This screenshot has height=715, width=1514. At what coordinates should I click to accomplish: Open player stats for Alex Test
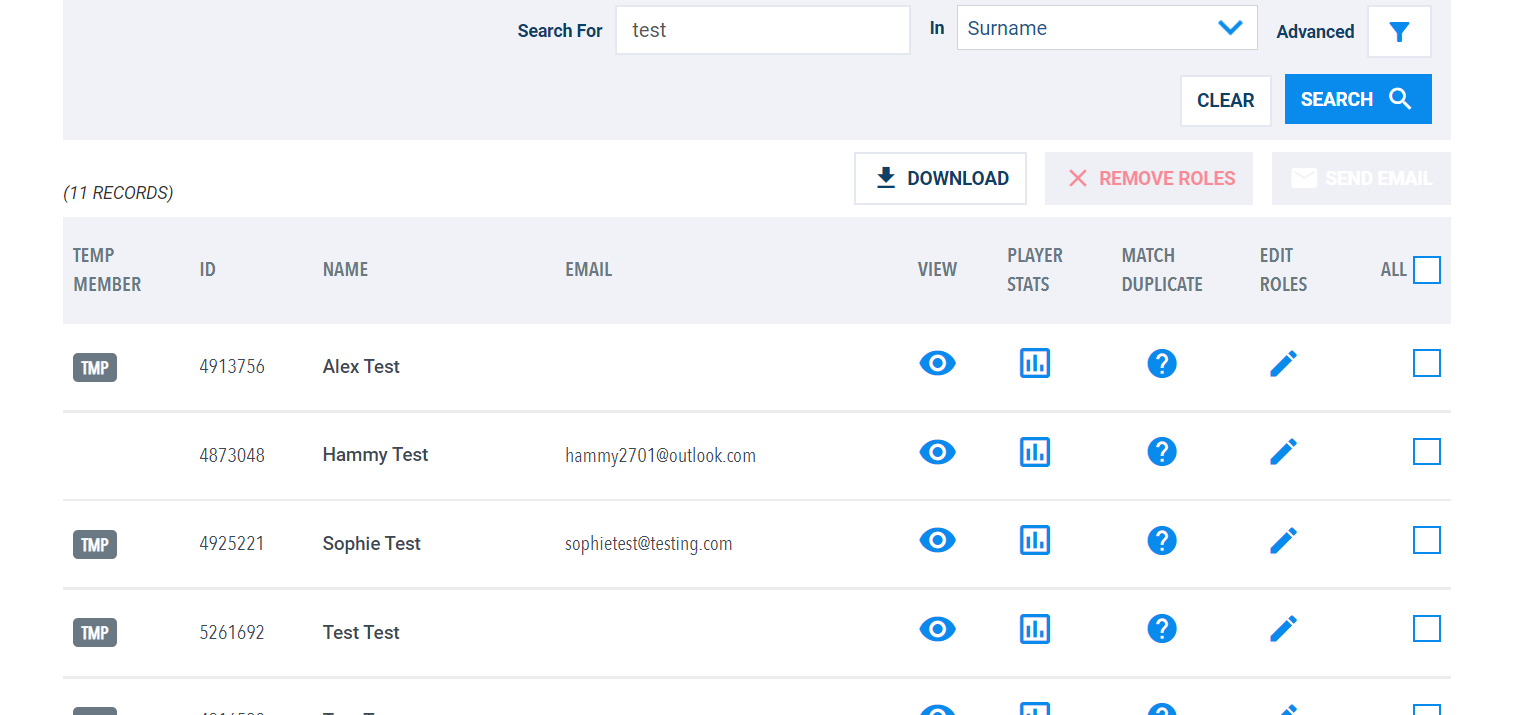1035,363
